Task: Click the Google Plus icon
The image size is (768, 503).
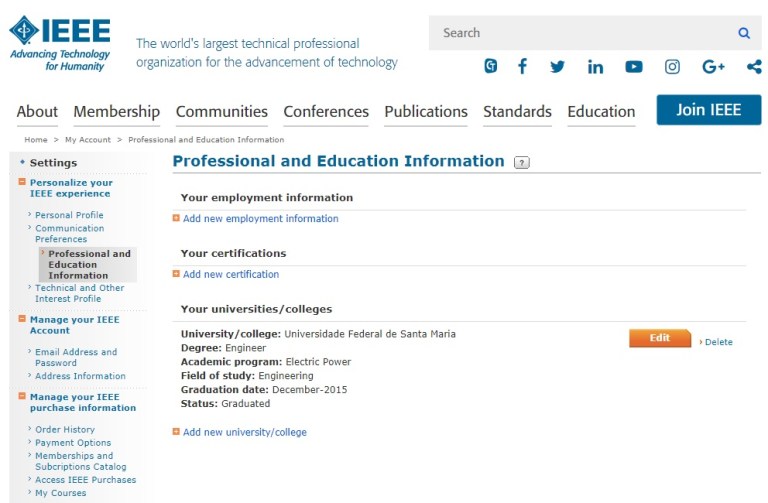Action: coord(713,67)
